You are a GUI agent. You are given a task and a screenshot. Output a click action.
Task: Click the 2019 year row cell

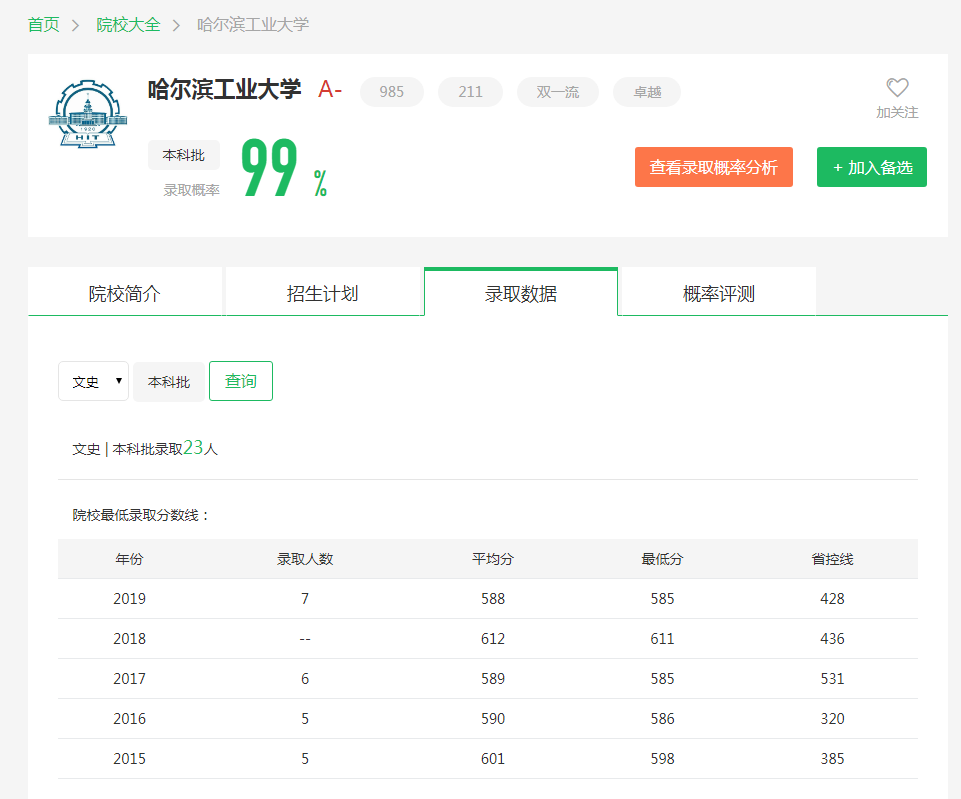point(129,599)
